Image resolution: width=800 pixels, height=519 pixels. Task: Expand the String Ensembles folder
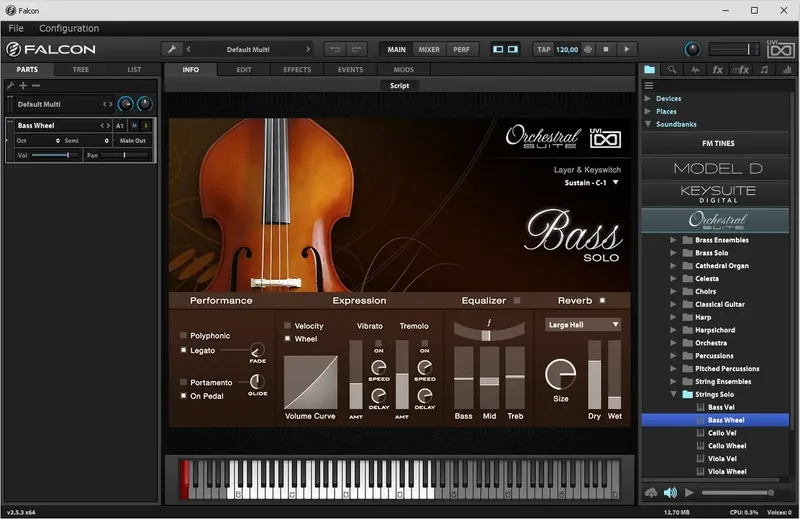click(673, 381)
